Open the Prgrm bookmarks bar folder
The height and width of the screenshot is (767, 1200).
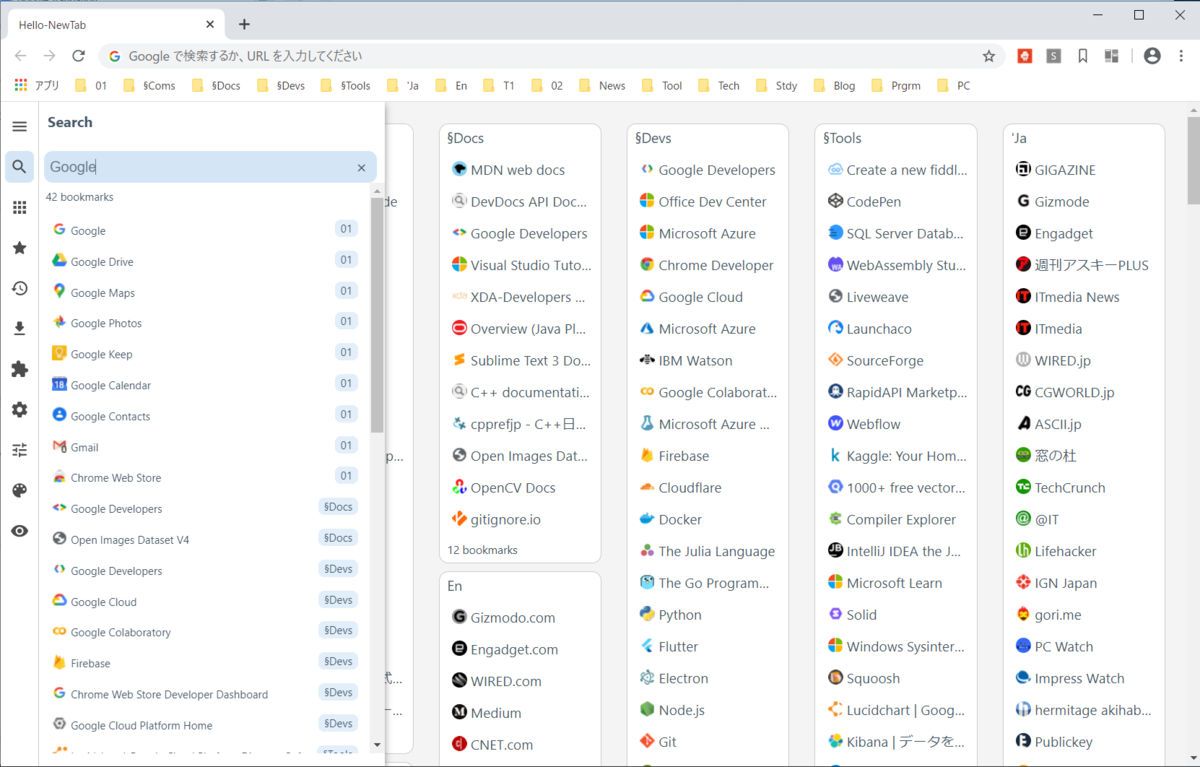coord(896,85)
